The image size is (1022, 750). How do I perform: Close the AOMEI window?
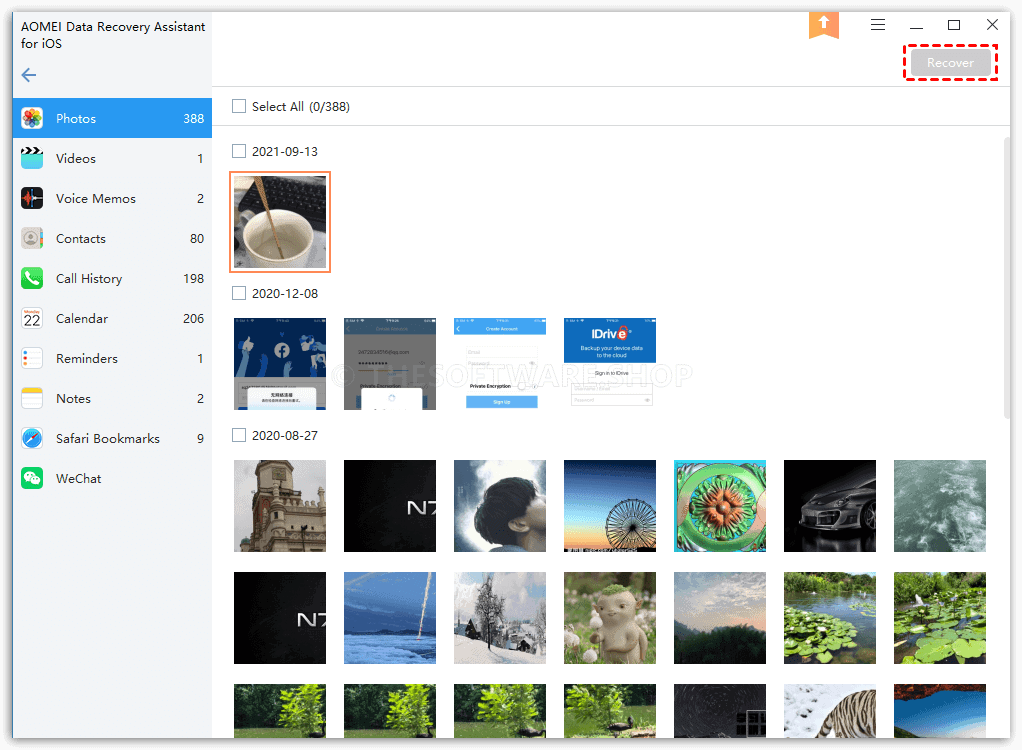pos(992,25)
